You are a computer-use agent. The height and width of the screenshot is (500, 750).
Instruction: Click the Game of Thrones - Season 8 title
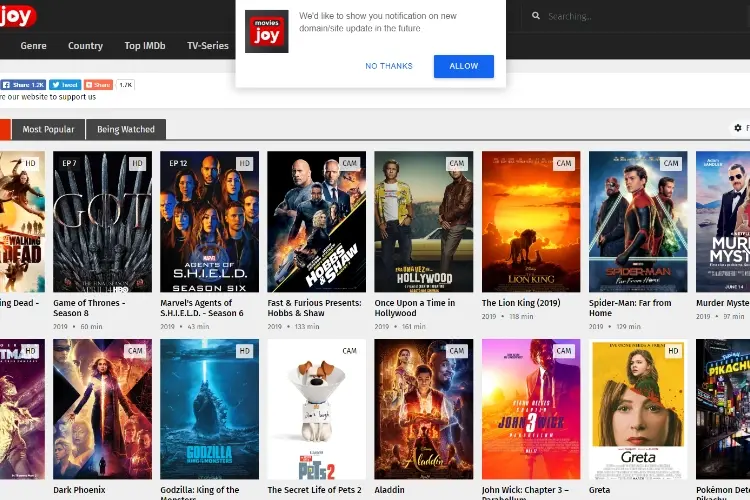[89, 308]
